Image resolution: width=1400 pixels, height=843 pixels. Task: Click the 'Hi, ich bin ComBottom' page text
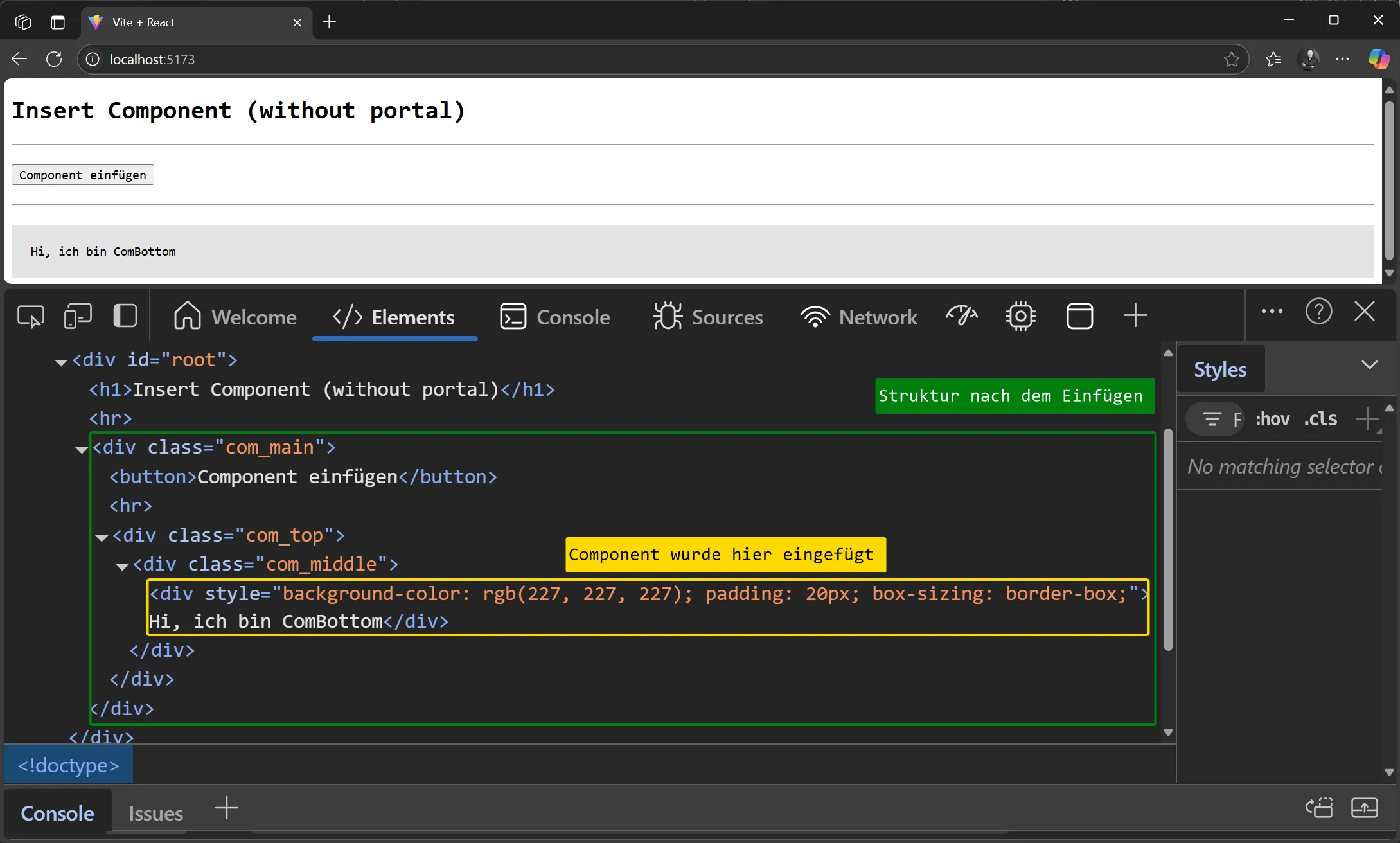[103, 251]
